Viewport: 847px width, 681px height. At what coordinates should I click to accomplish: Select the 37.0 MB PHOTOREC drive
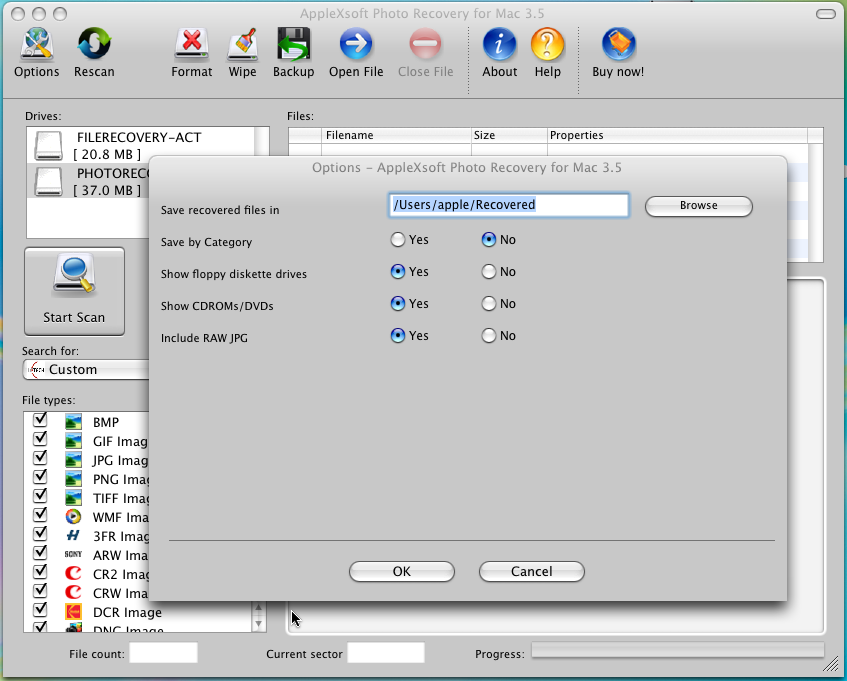[88, 181]
